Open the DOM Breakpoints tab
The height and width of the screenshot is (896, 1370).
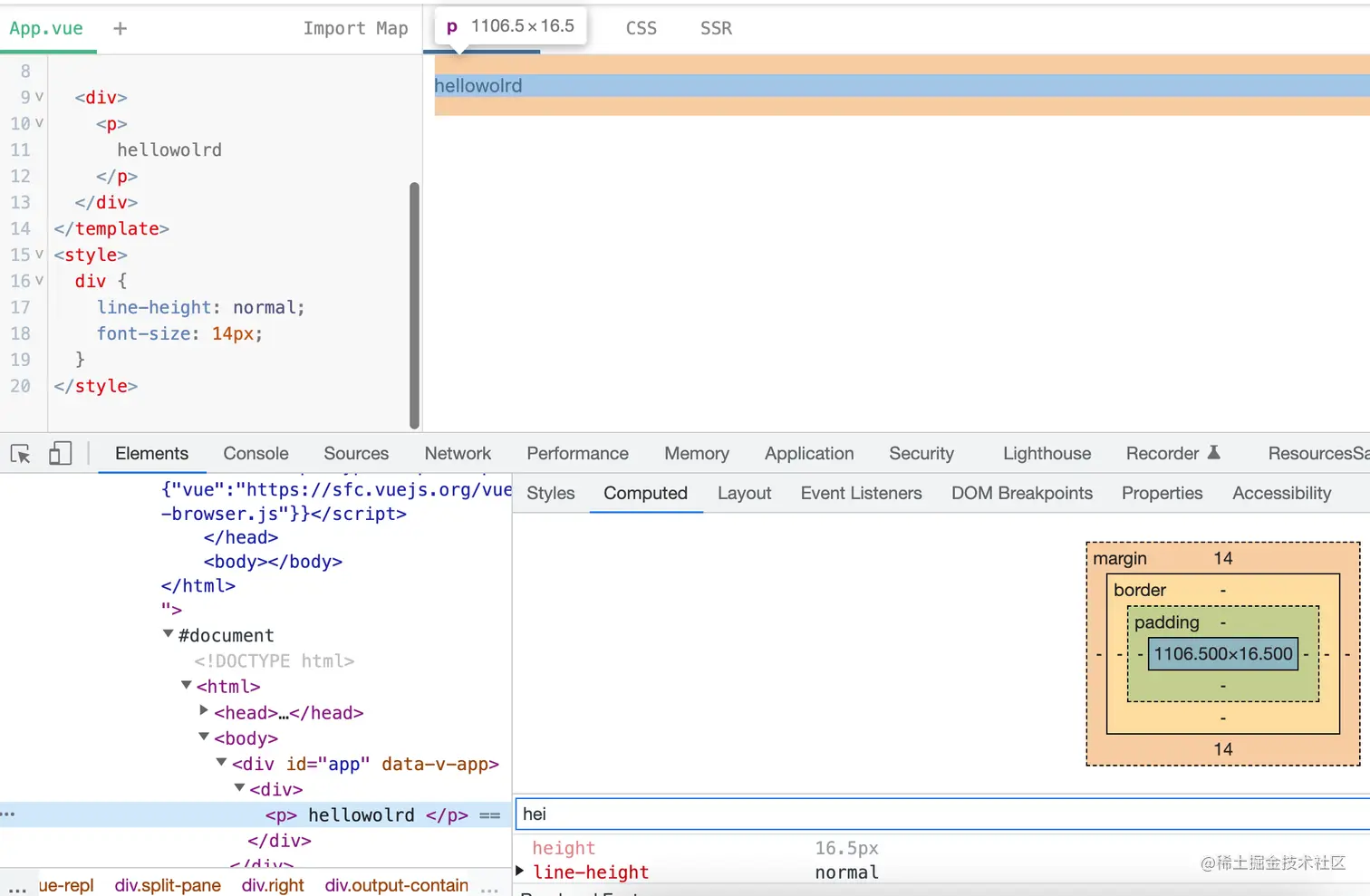pos(1021,493)
